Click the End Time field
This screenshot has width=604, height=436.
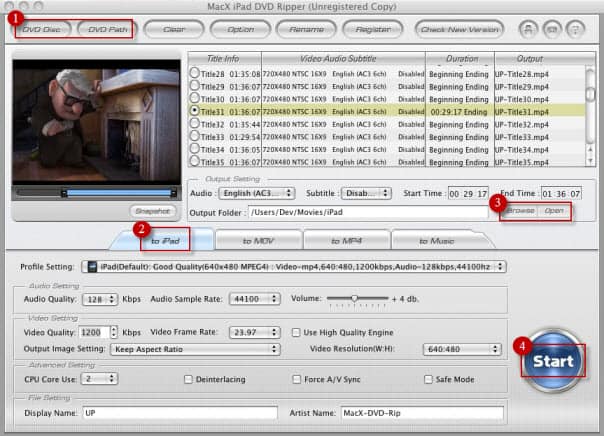pos(561,193)
